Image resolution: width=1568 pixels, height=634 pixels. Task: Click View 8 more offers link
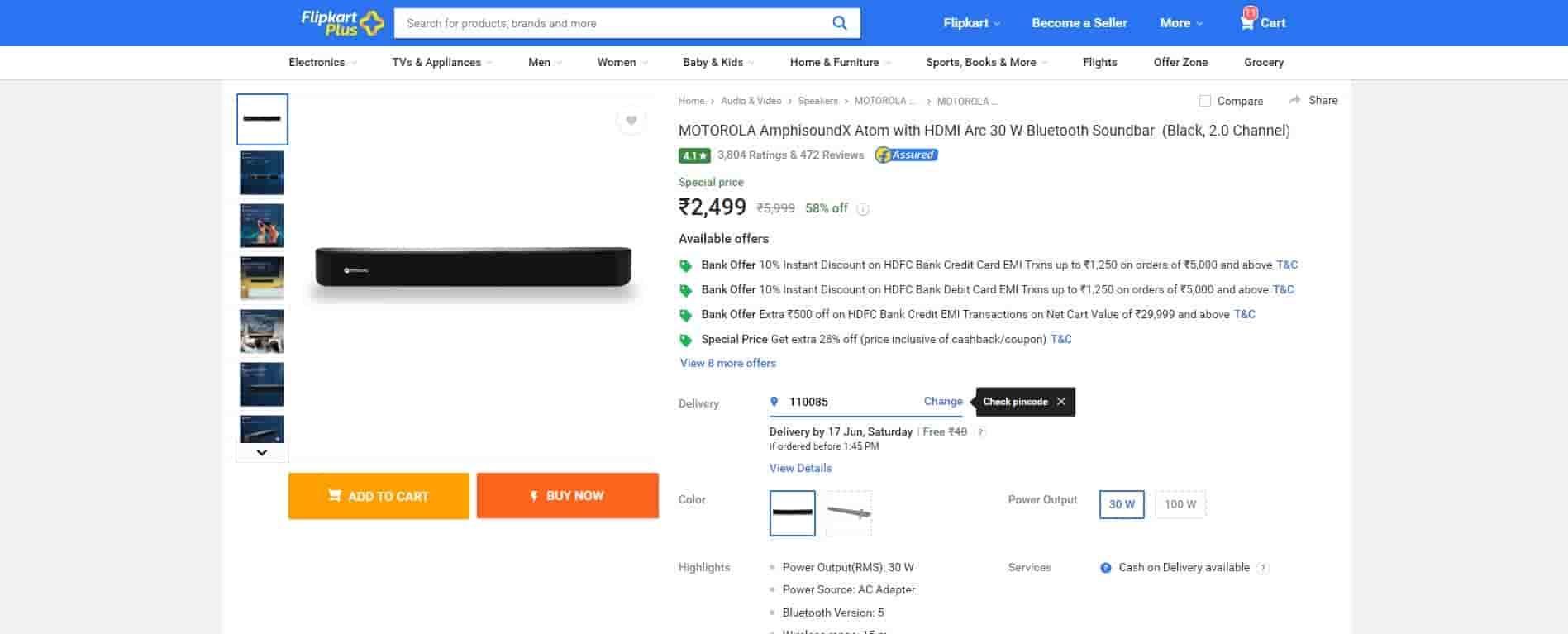[727, 363]
